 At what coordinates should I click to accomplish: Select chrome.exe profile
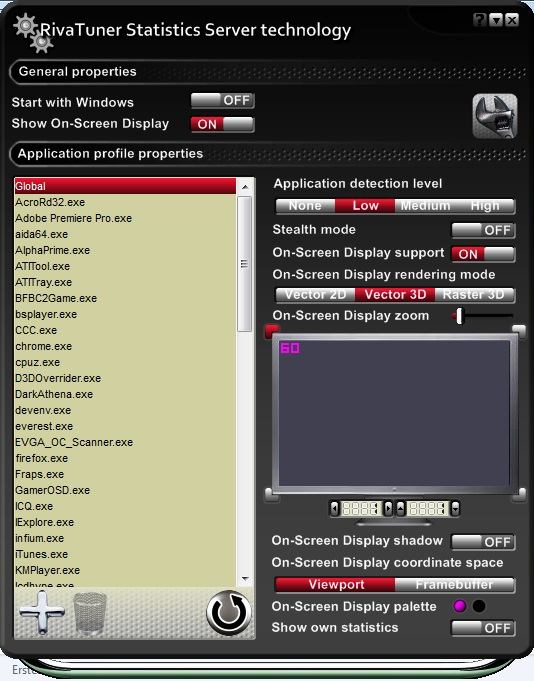(125, 346)
